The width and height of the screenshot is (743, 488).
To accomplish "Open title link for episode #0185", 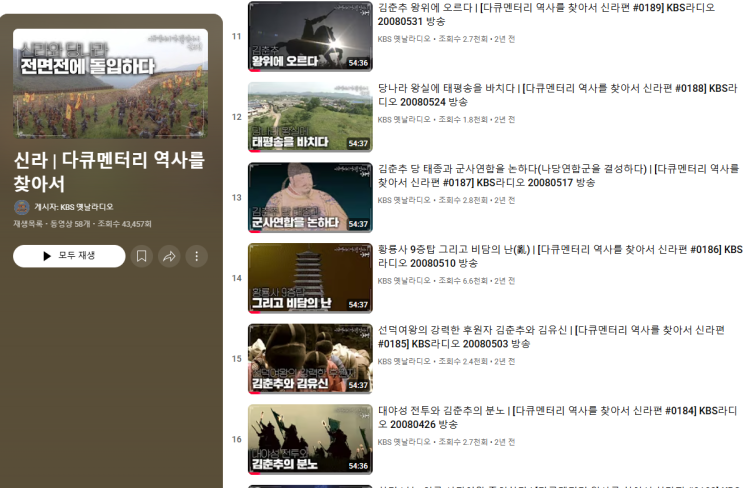I will (551, 336).
